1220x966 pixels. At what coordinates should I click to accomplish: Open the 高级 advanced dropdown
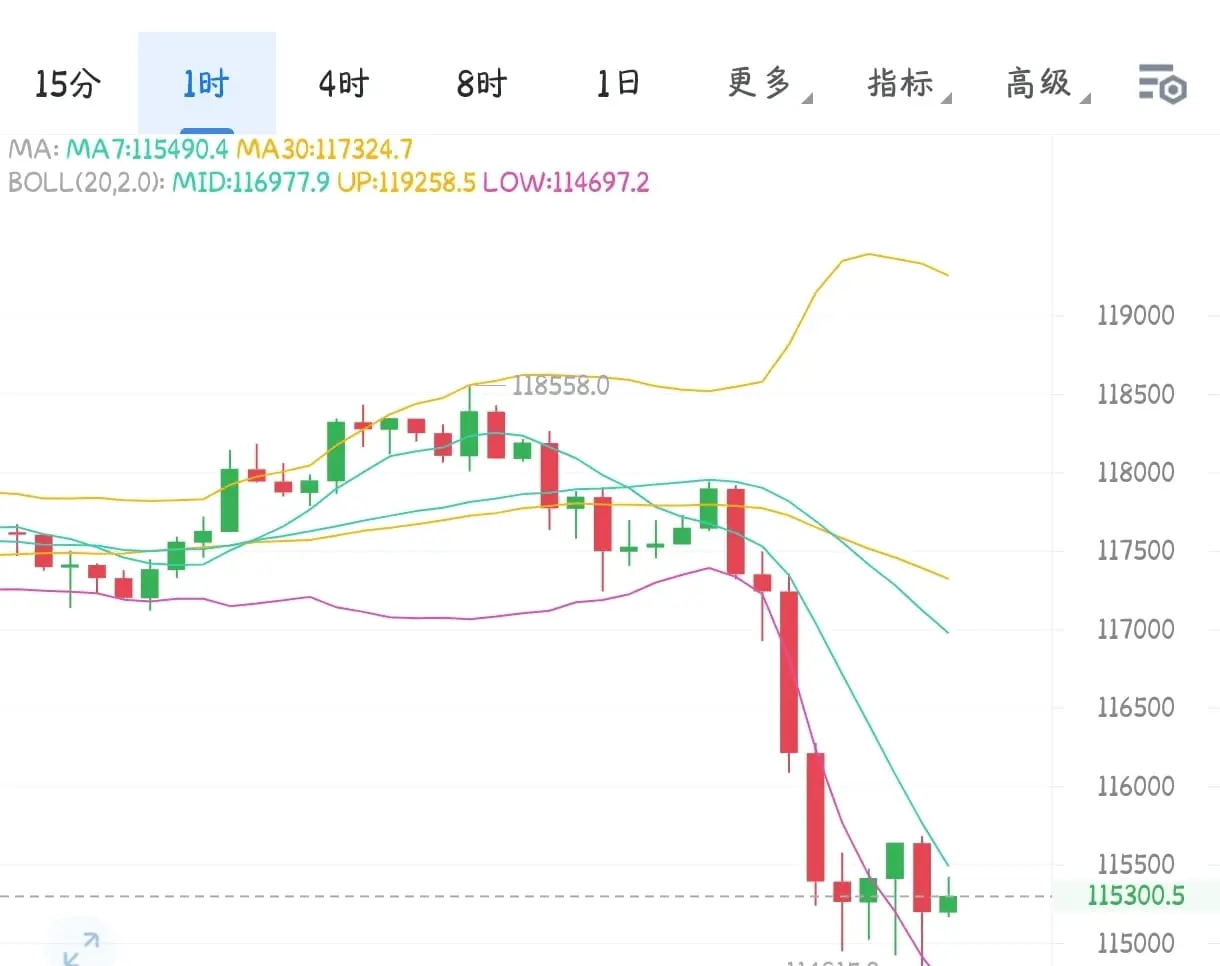coord(1046,84)
